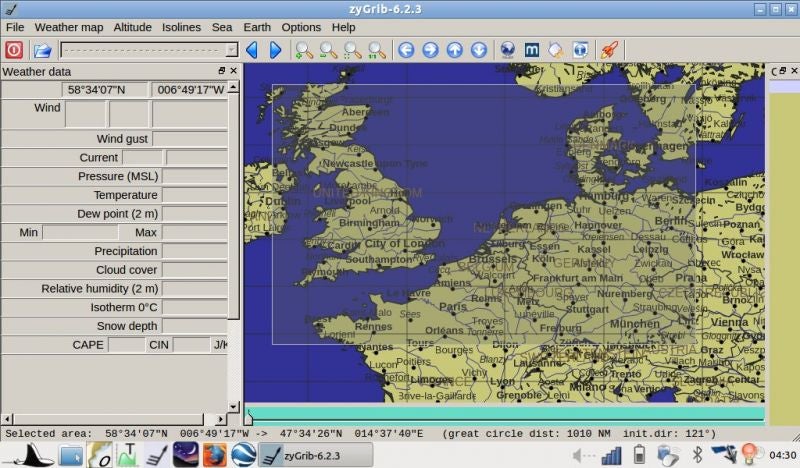Screen dimensions: 800x468
Task: Click the cyan timeline bar below map
Action: tap(505, 413)
